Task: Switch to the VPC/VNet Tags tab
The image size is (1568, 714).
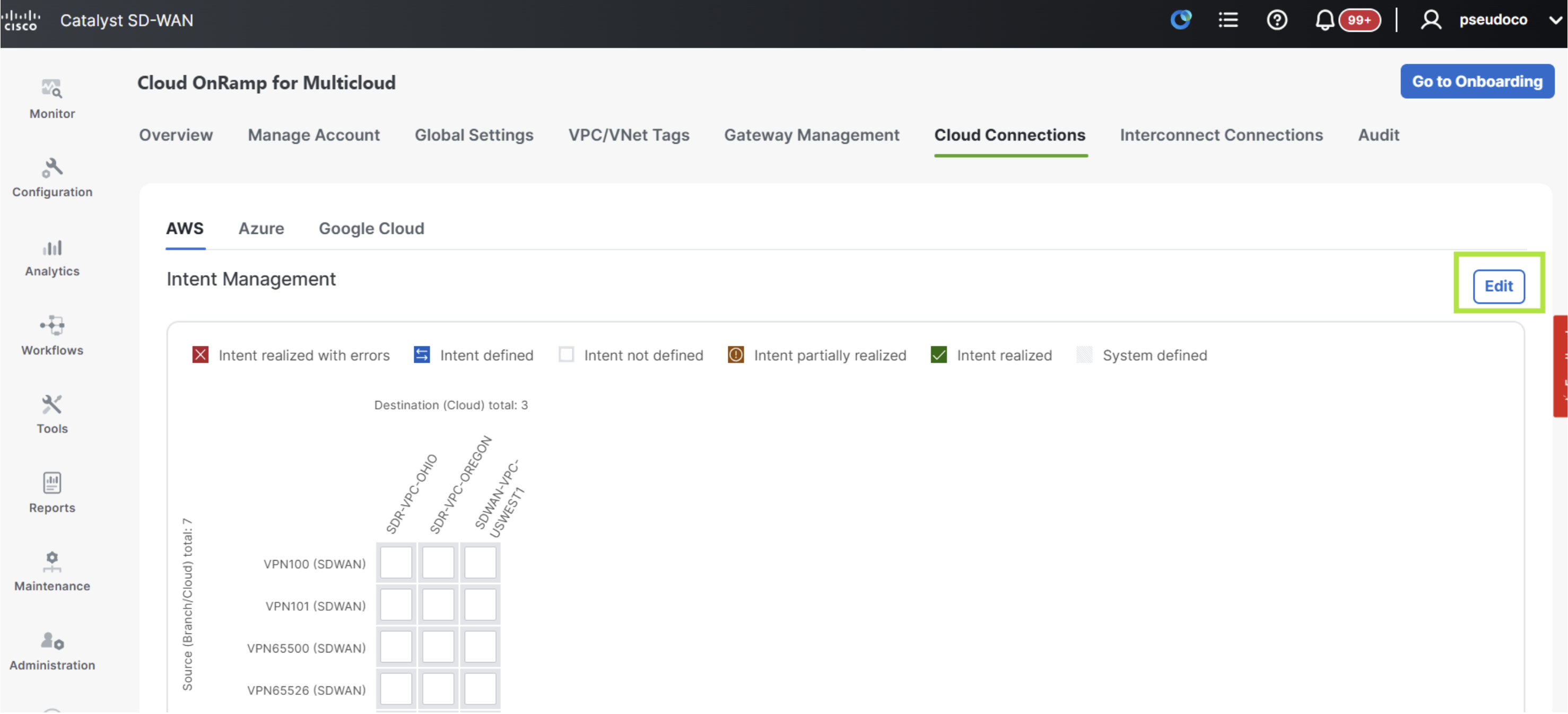Action: click(x=629, y=135)
